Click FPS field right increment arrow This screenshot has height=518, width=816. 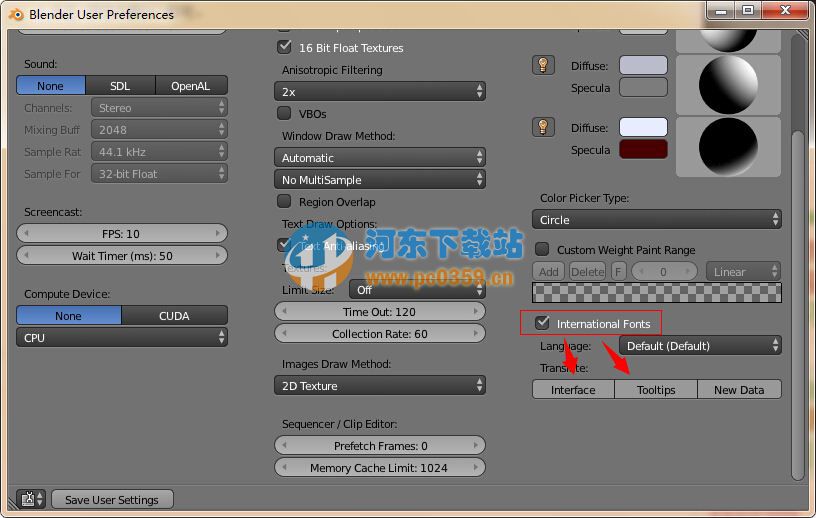pos(218,233)
